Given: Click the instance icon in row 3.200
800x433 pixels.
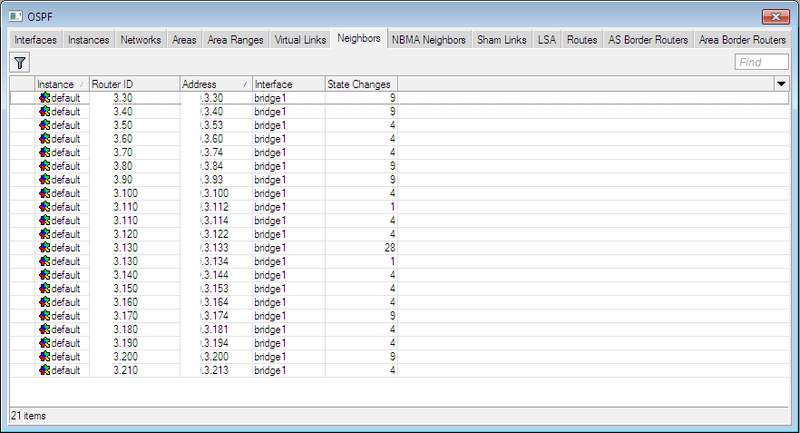Looking at the screenshot, I should [x=45, y=356].
